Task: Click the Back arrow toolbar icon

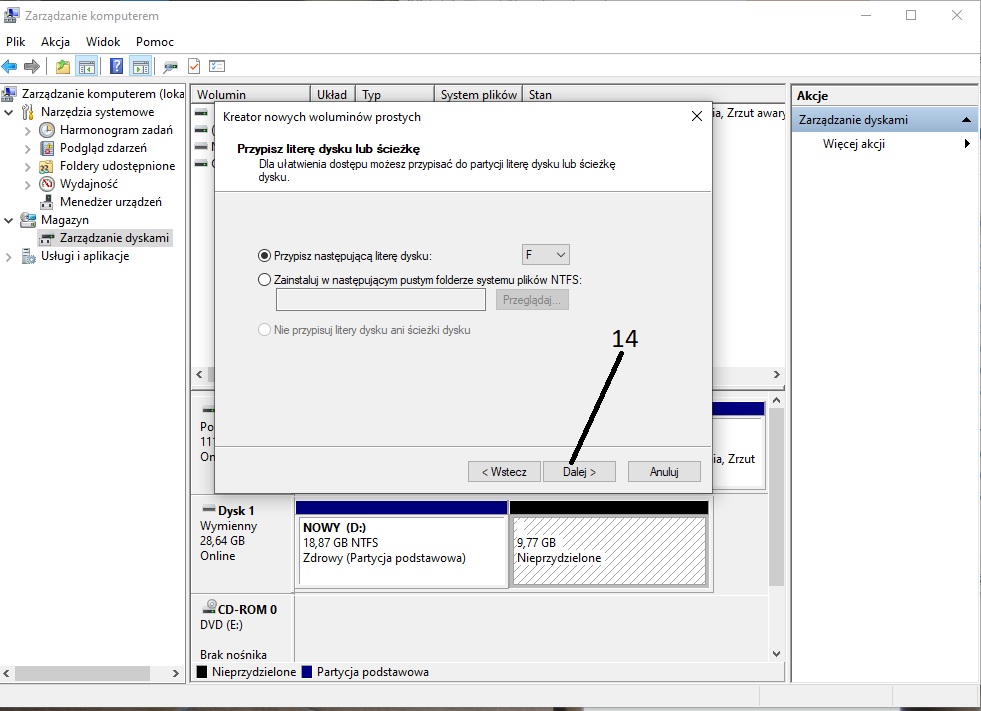Action: (x=9, y=66)
